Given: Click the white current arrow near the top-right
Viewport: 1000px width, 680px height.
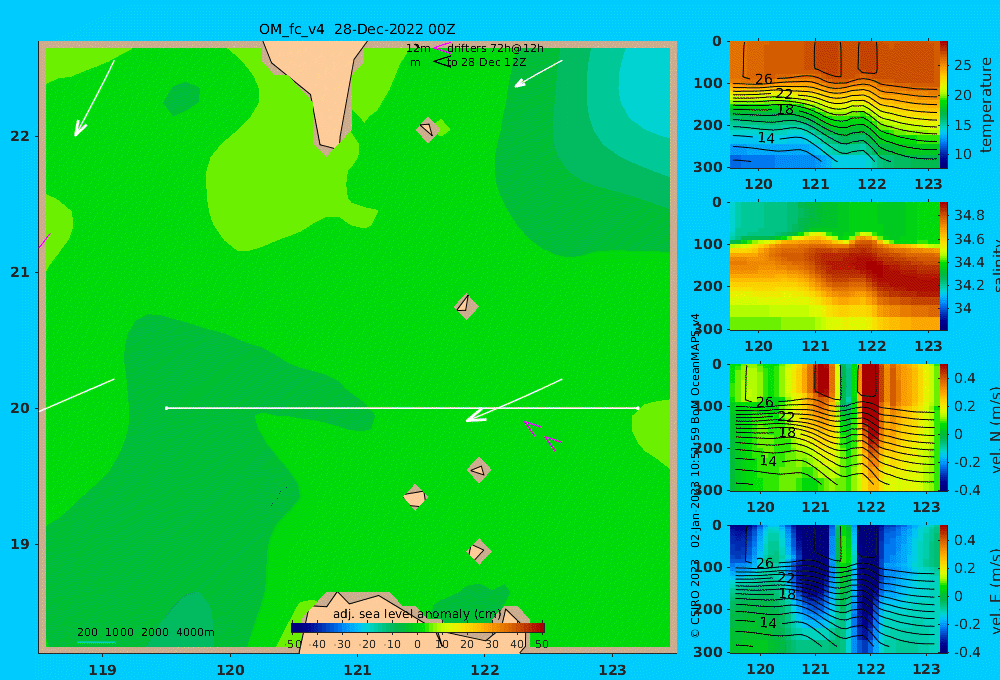Looking at the screenshot, I should click(x=538, y=73).
